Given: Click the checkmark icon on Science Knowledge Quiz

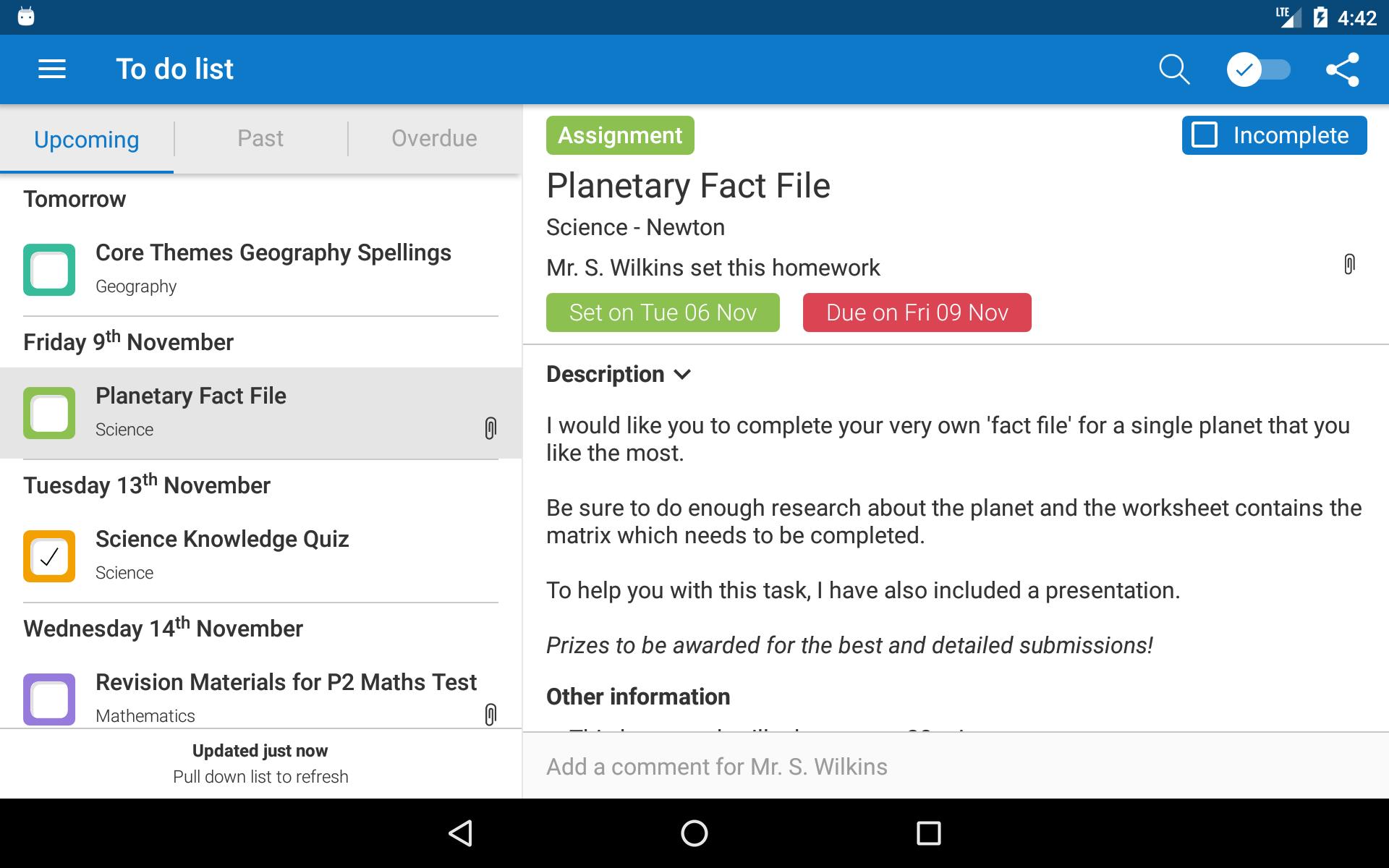Looking at the screenshot, I should tap(48, 555).
